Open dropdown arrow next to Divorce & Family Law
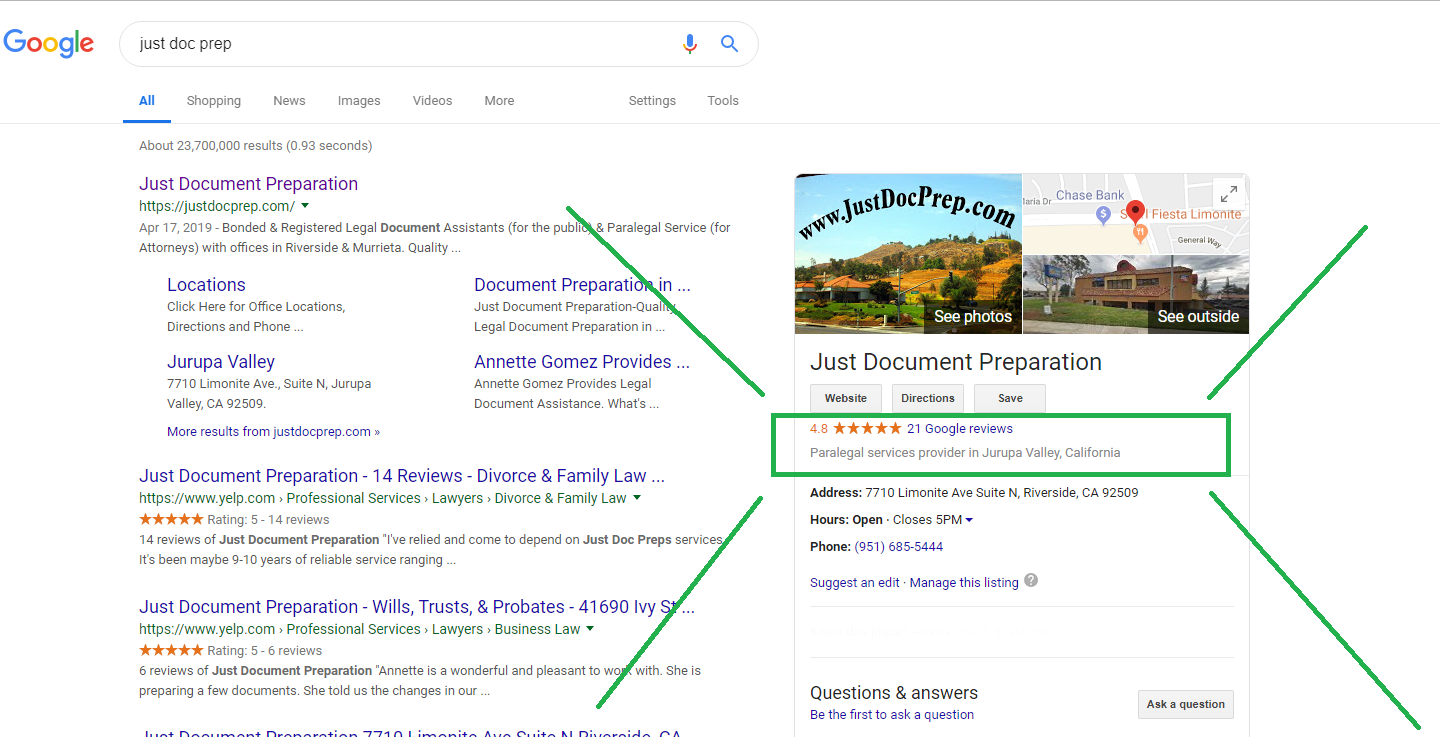The width and height of the screenshot is (1440, 737). click(637, 498)
